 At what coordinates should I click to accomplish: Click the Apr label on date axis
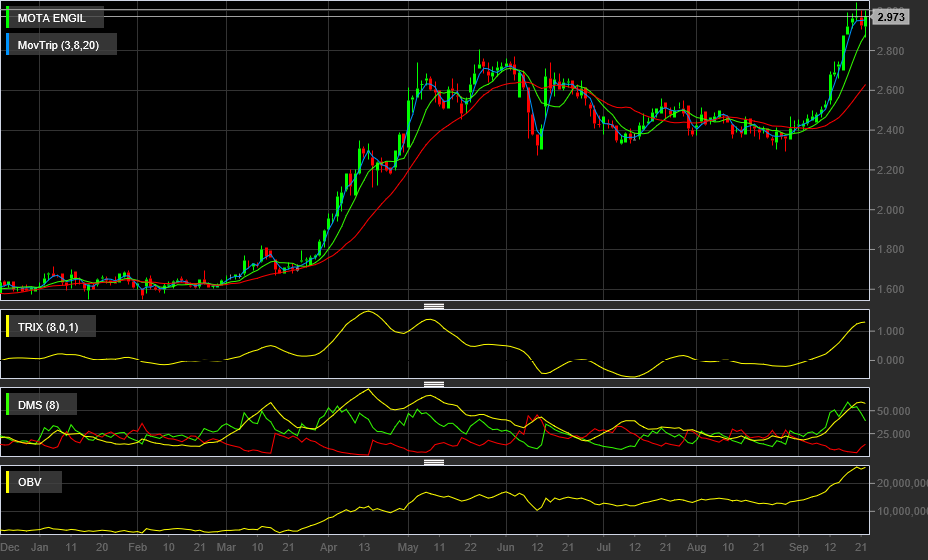tap(330, 548)
